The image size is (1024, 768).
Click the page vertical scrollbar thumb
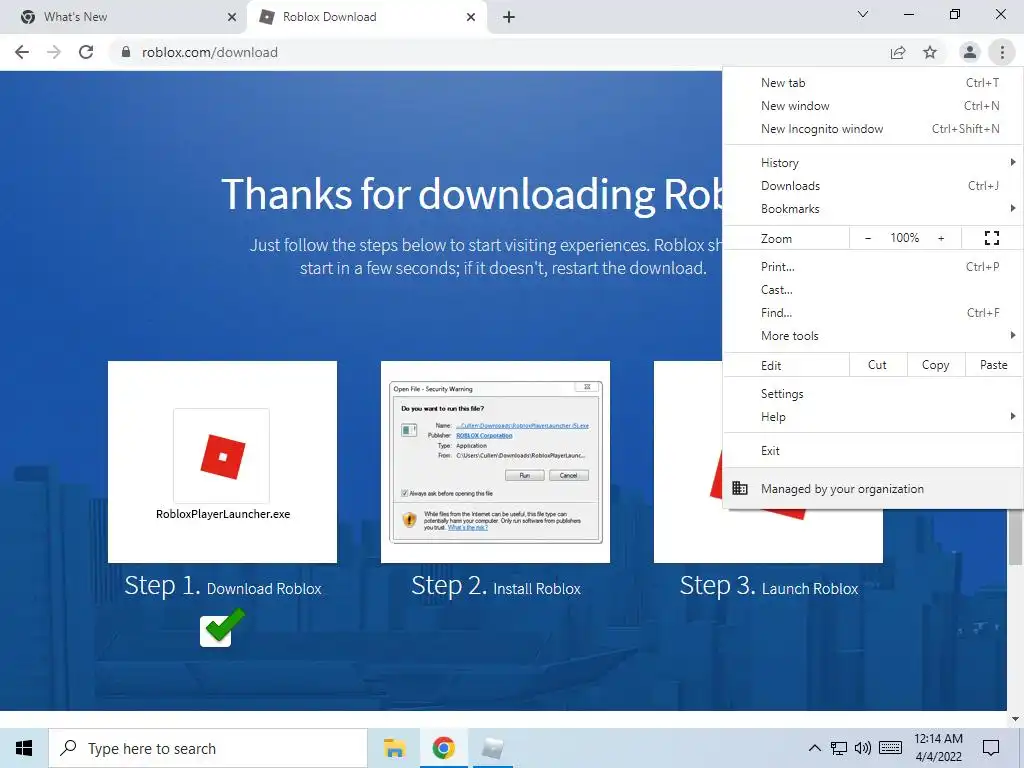click(1016, 537)
